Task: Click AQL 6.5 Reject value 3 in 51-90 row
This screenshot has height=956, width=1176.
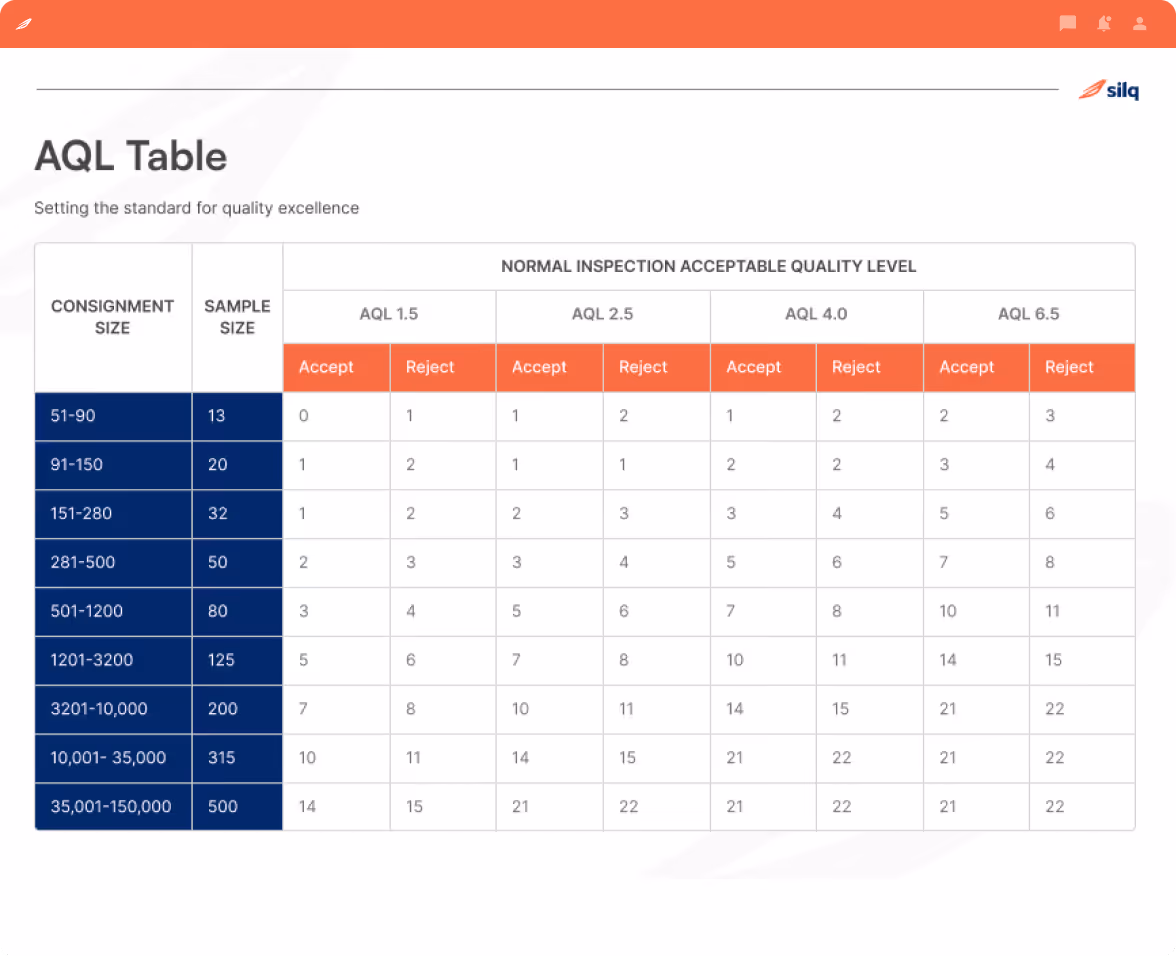Action: click(1082, 416)
